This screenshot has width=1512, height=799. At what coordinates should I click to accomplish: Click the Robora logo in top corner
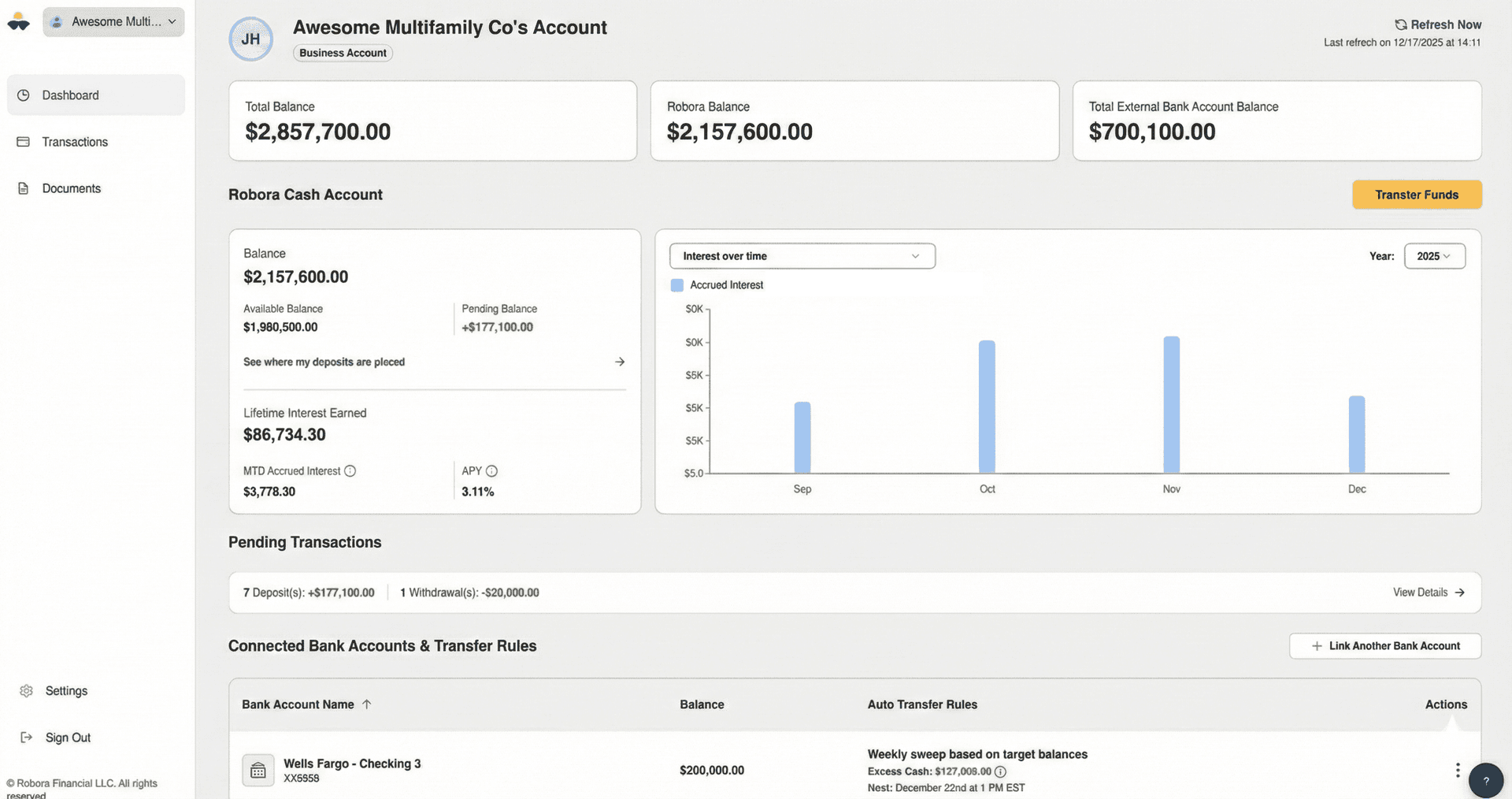[x=17, y=21]
